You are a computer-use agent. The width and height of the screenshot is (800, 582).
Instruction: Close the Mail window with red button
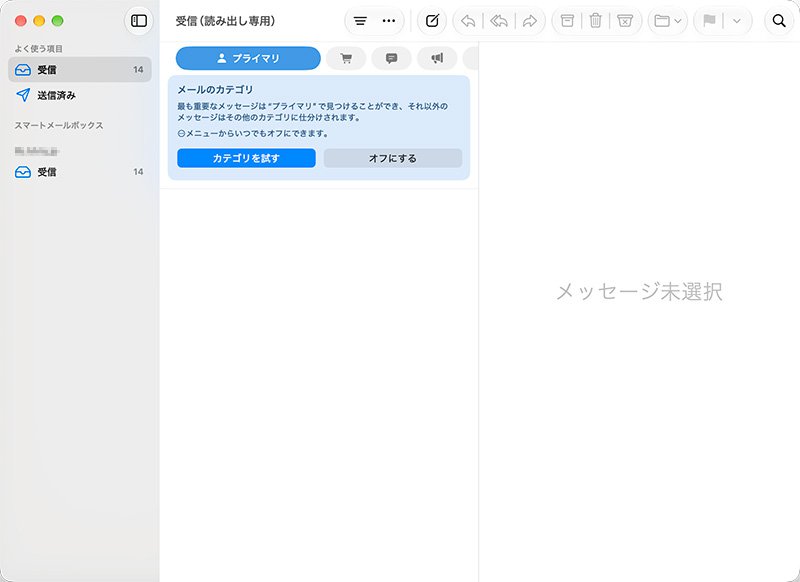point(20,21)
